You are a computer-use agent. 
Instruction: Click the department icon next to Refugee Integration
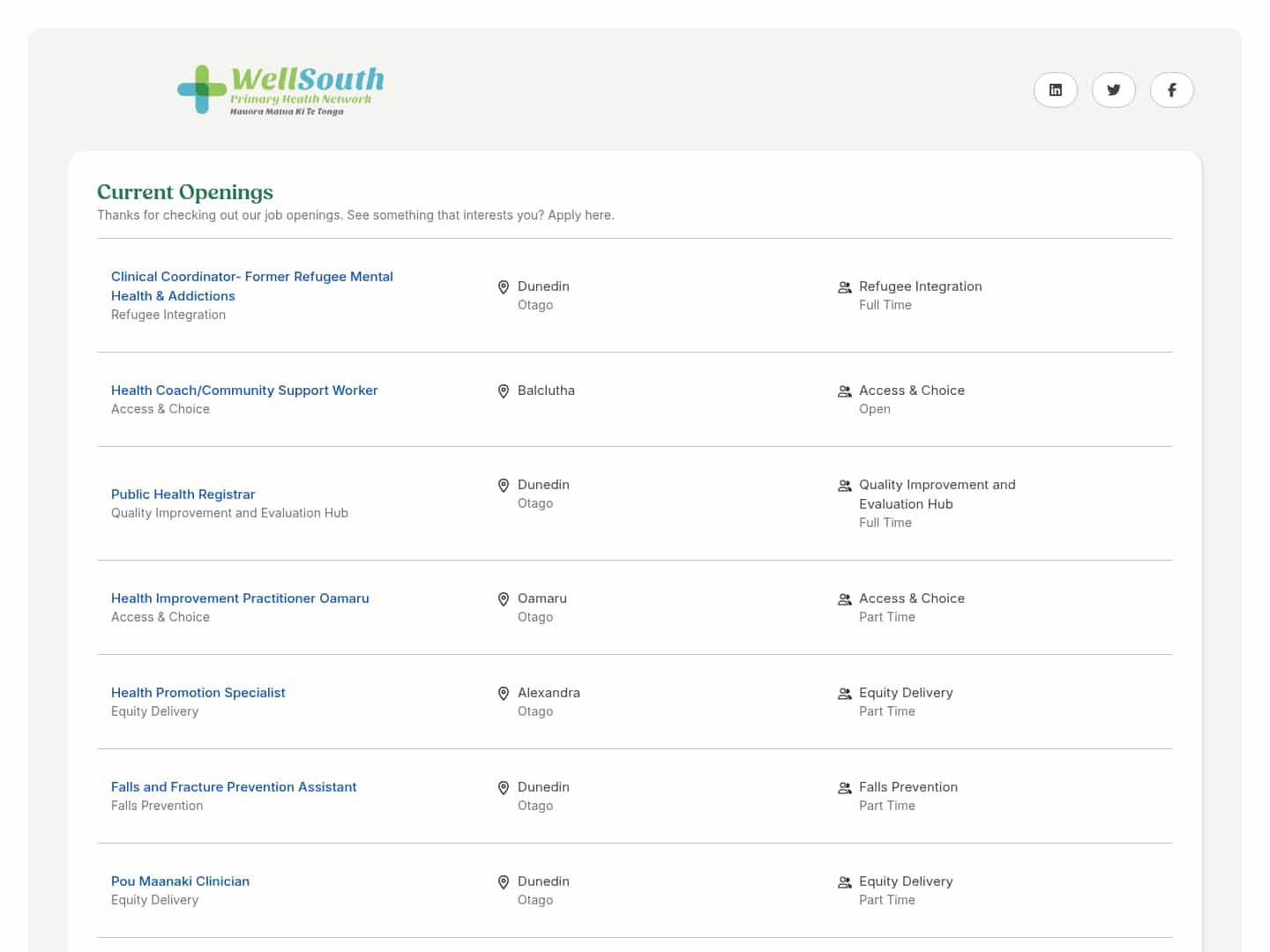point(844,286)
